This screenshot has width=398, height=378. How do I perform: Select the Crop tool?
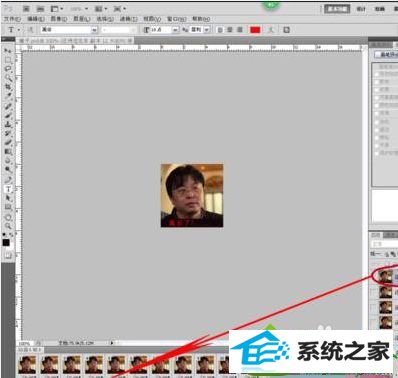[8, 87]
